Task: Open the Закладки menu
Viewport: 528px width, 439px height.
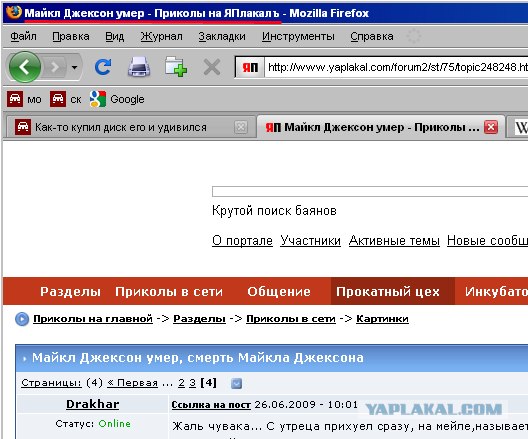Action: (x=222, y=36)
